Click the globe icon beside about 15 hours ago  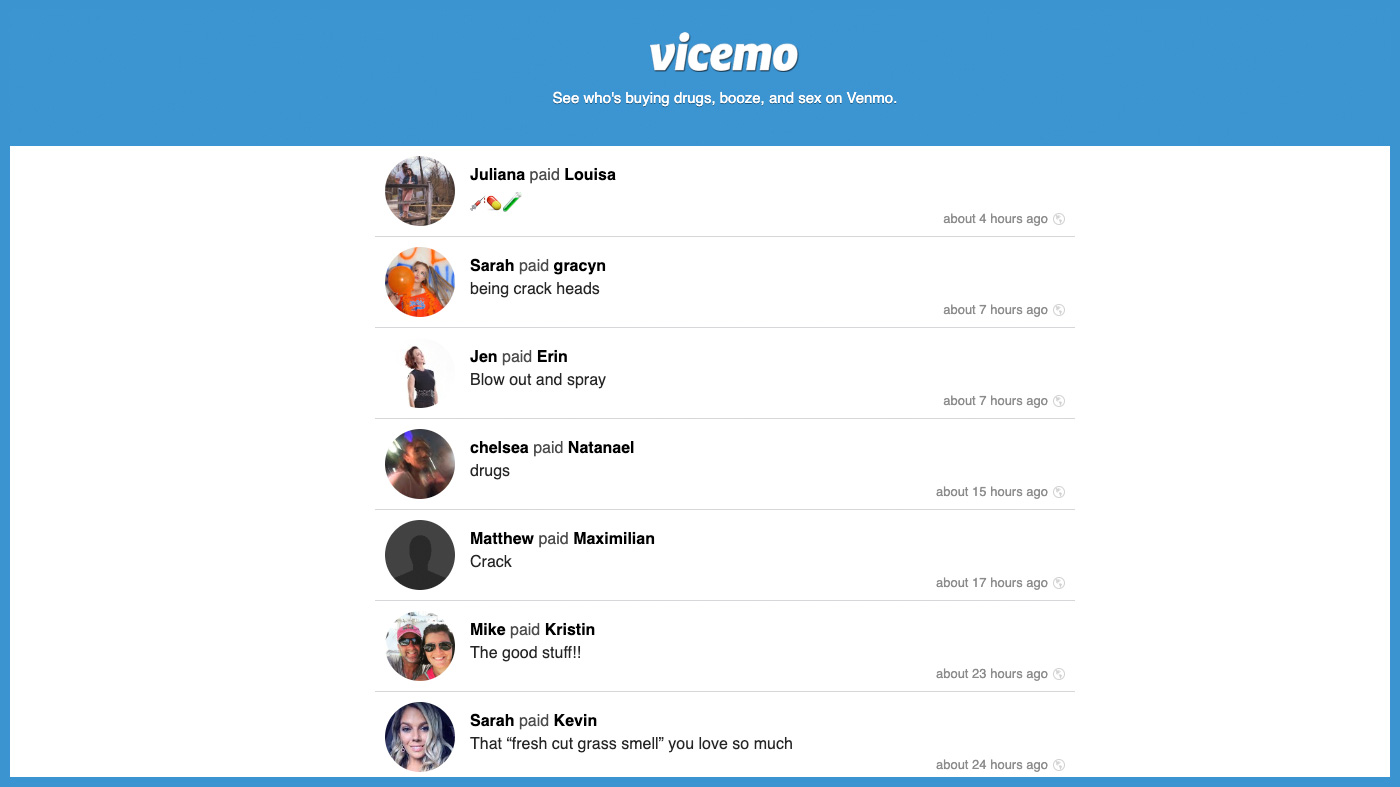pyautogui.click(x=1059, y=492)
